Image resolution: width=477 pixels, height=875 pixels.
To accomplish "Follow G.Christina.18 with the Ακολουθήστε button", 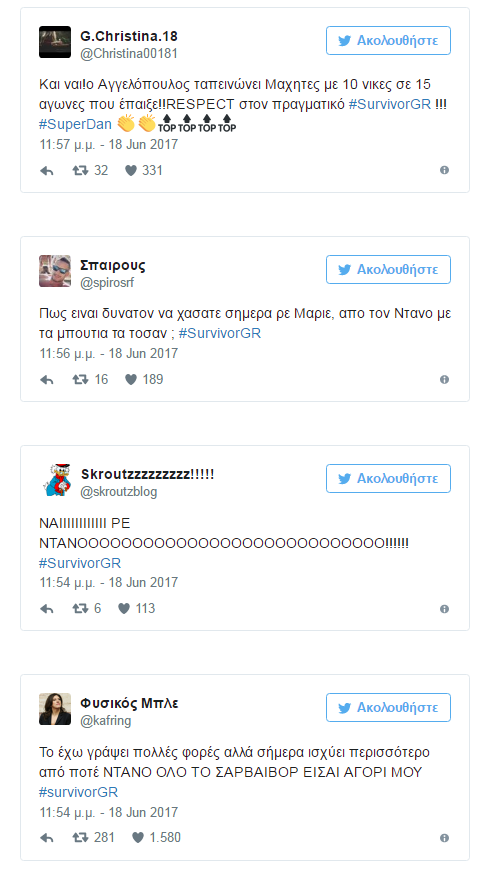I will pyautogui.click(x=388, y=41).
